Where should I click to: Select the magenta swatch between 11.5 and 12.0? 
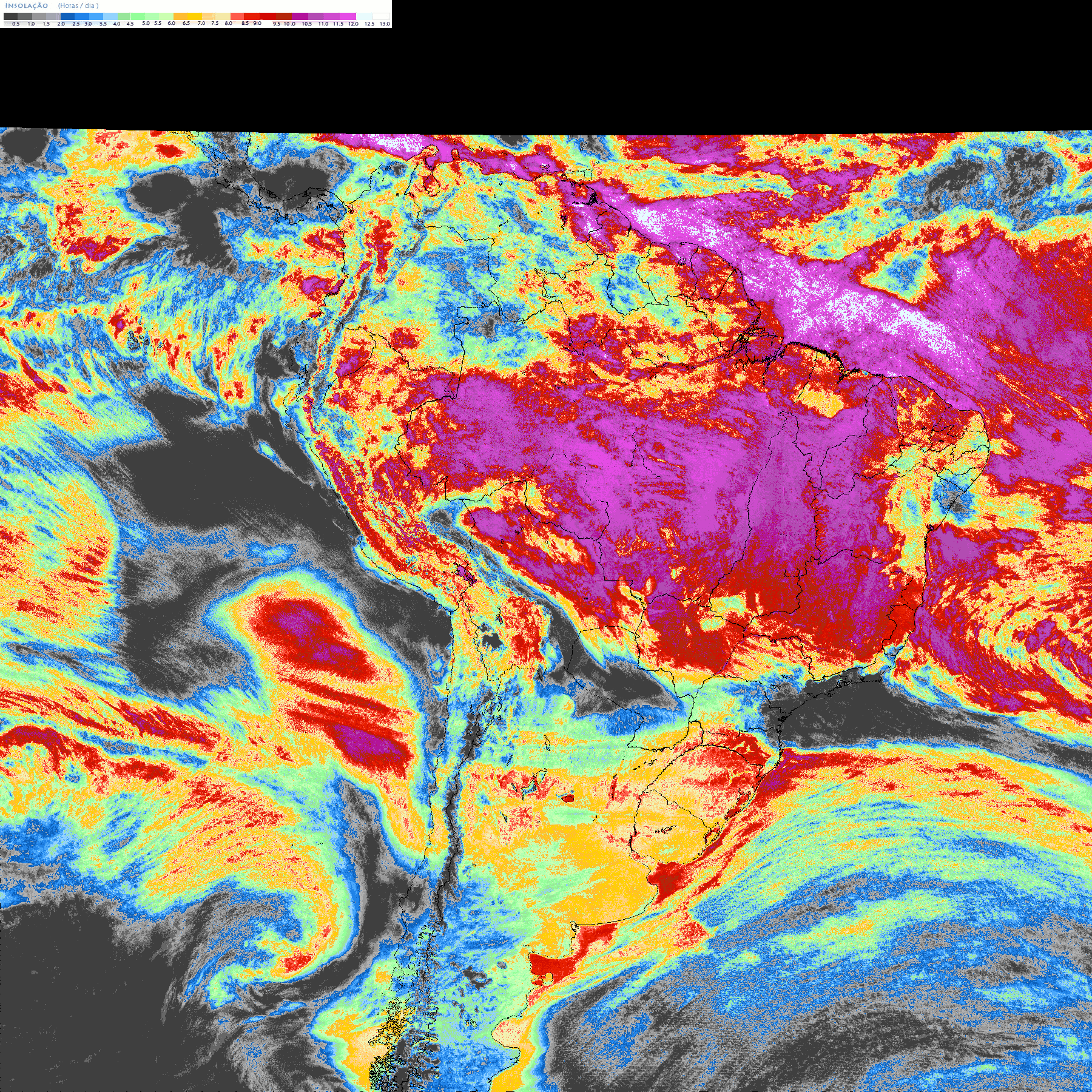348,16
